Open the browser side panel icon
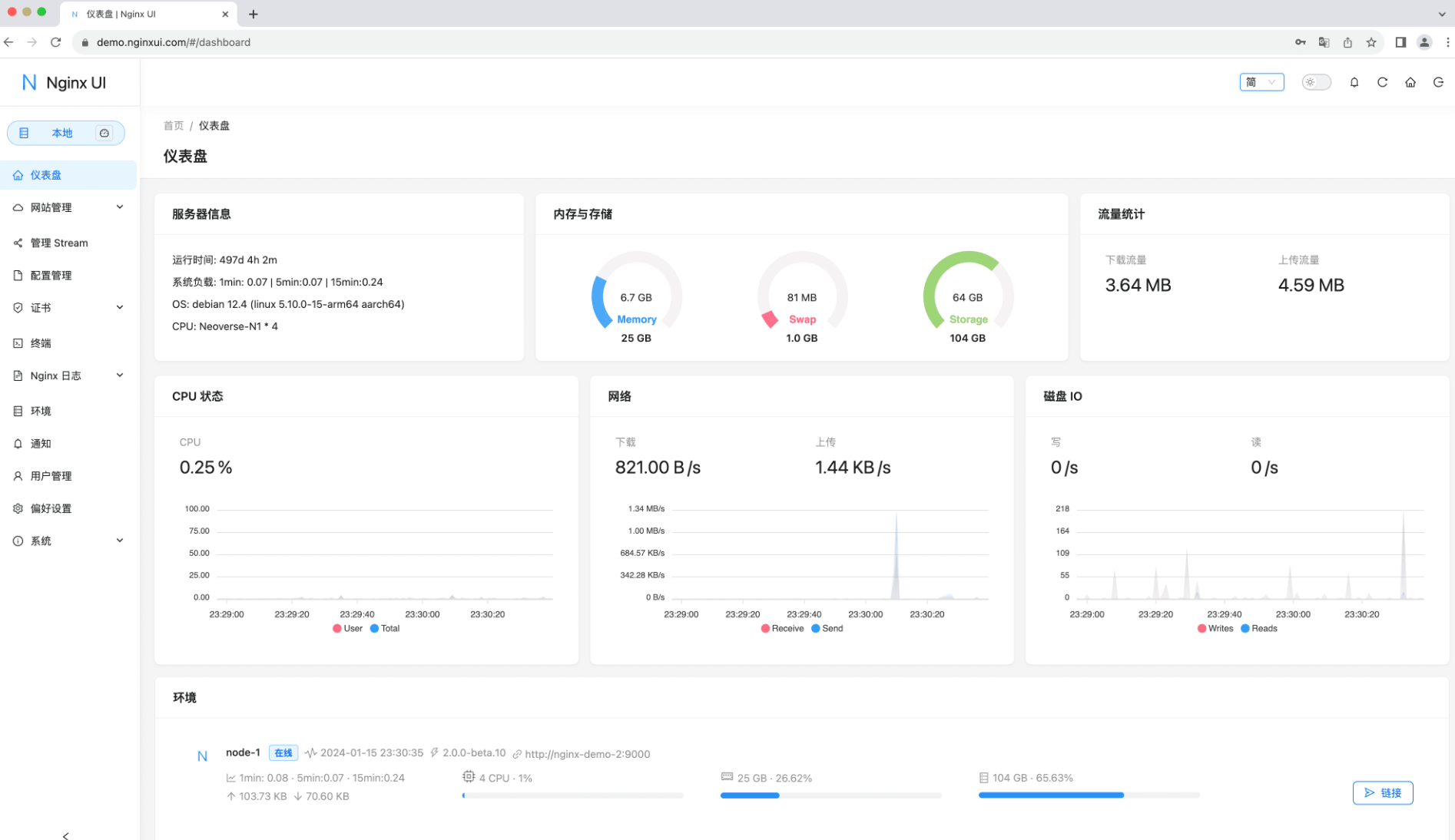The height and width of the screenshot is (840, 1455). click(1400, 42)
